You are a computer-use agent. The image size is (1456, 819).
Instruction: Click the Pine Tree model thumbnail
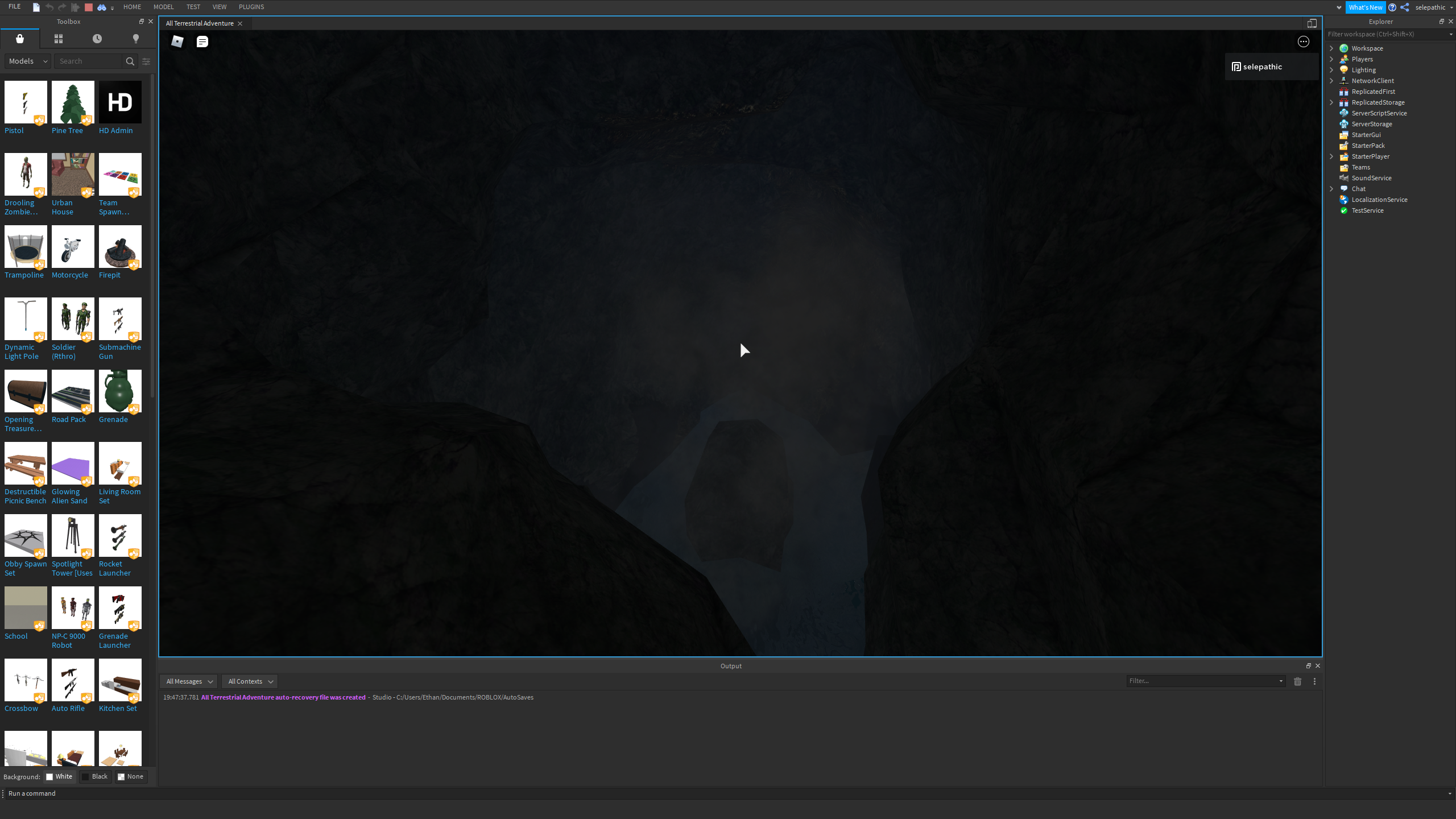pos(73,102)
